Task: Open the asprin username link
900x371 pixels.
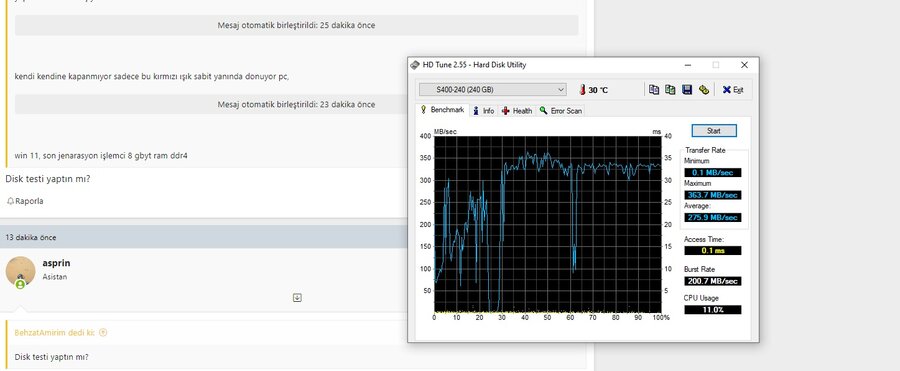Action: (56, 263)
